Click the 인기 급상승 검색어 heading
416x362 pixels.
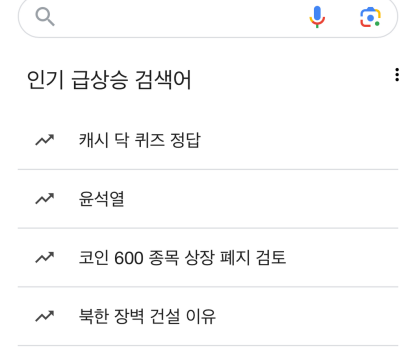[x=109, y=80]
